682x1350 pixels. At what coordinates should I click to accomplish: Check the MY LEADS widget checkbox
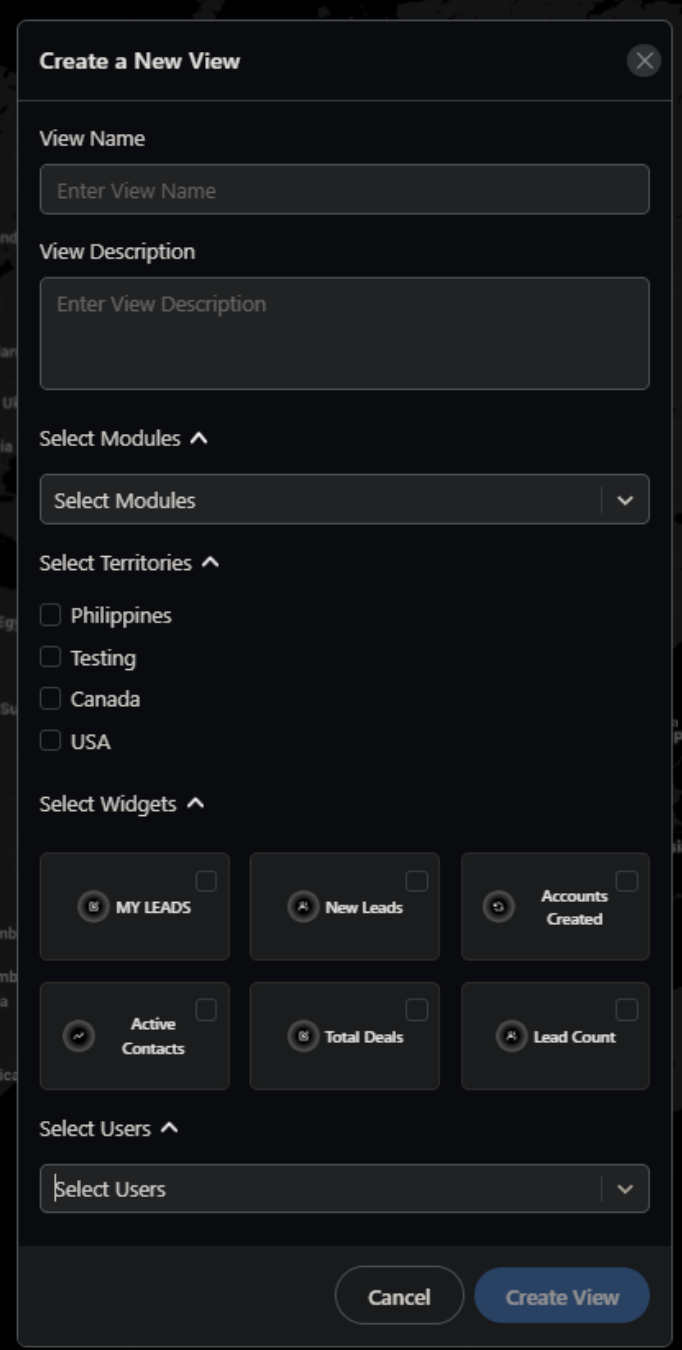(206, 881)
